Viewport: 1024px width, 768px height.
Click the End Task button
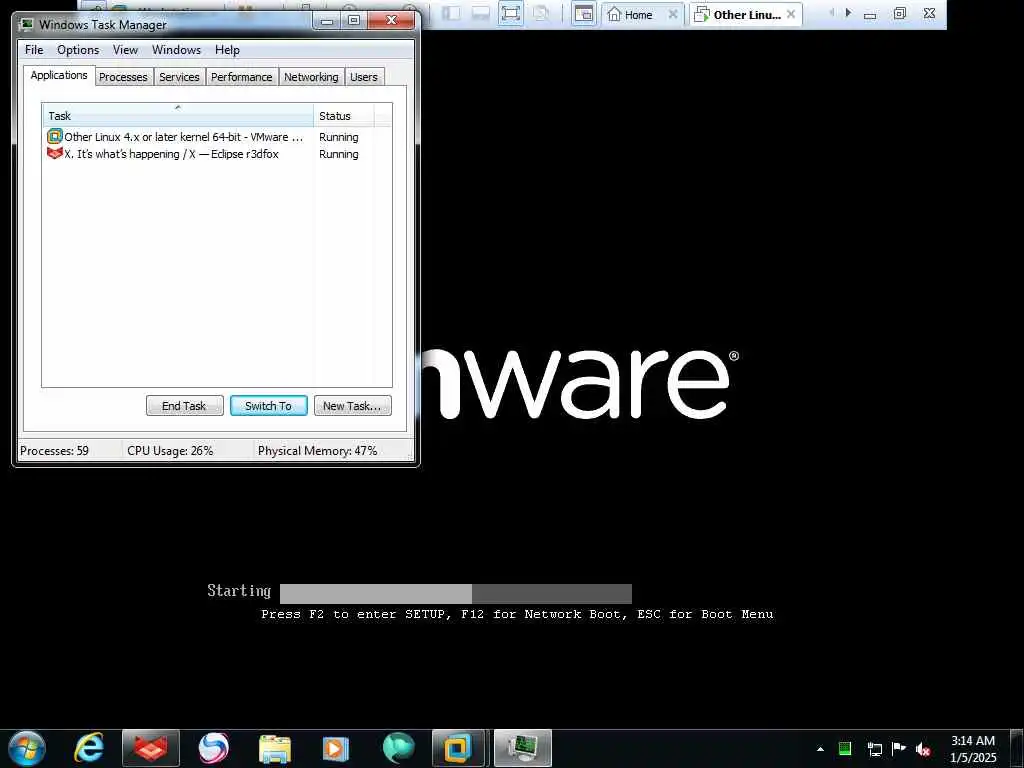click(184, 406)
